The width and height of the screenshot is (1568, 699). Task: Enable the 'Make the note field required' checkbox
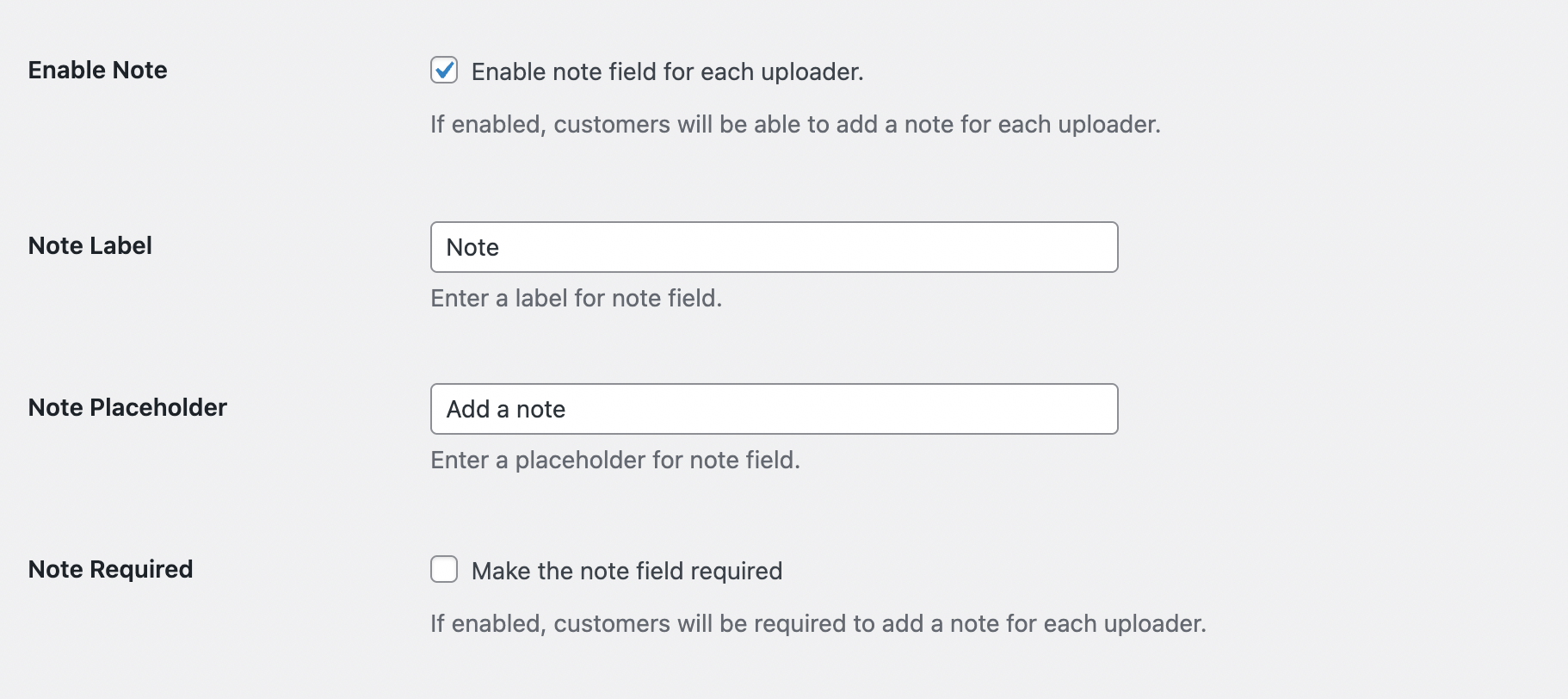pyautogui.click(x=444, y=569)
